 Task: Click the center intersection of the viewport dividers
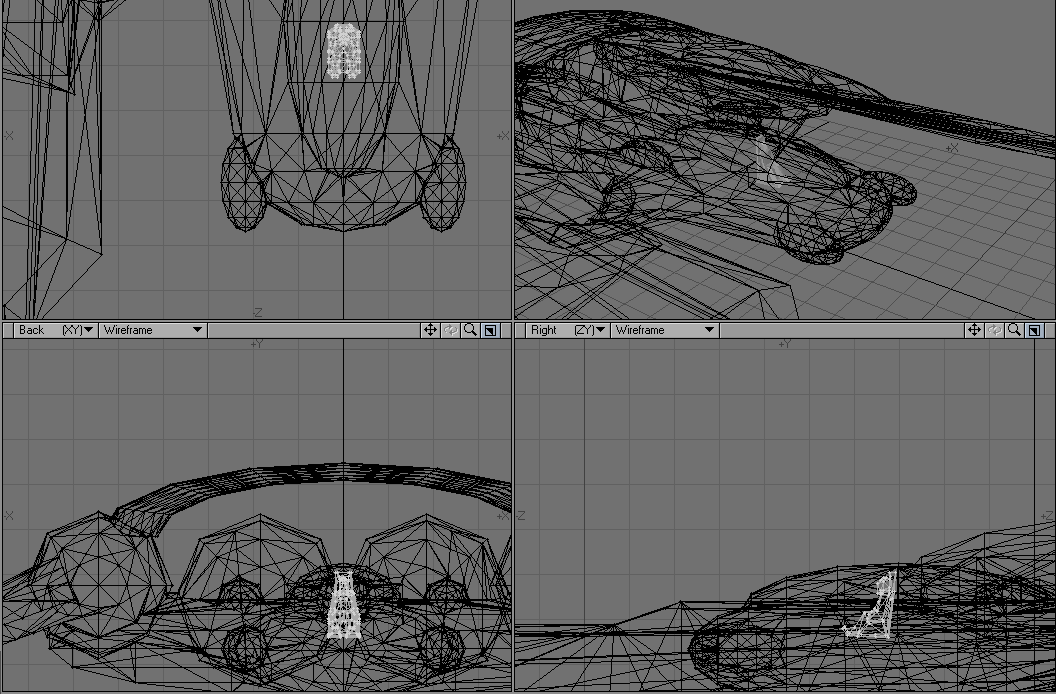click(x=513, y=329)
